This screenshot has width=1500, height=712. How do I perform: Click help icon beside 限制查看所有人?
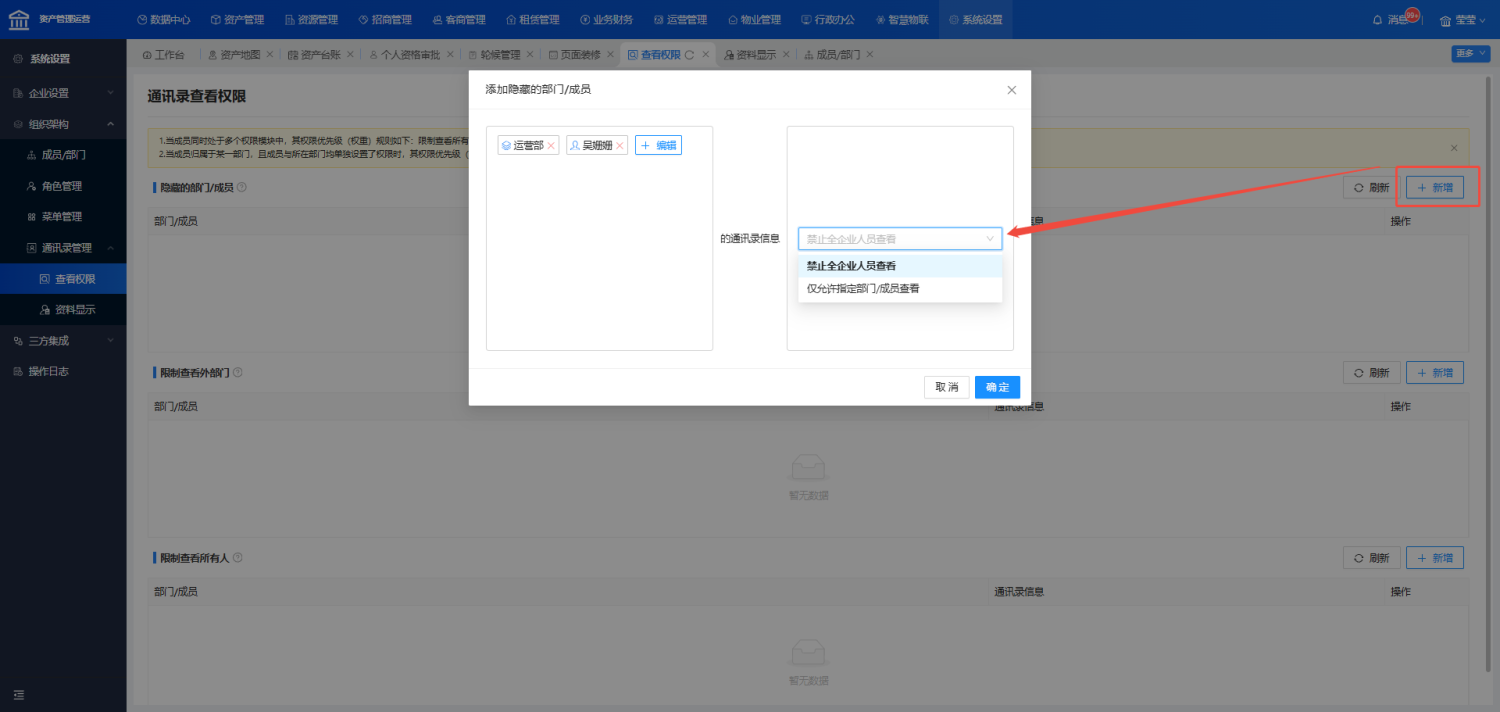pos(238,557)
